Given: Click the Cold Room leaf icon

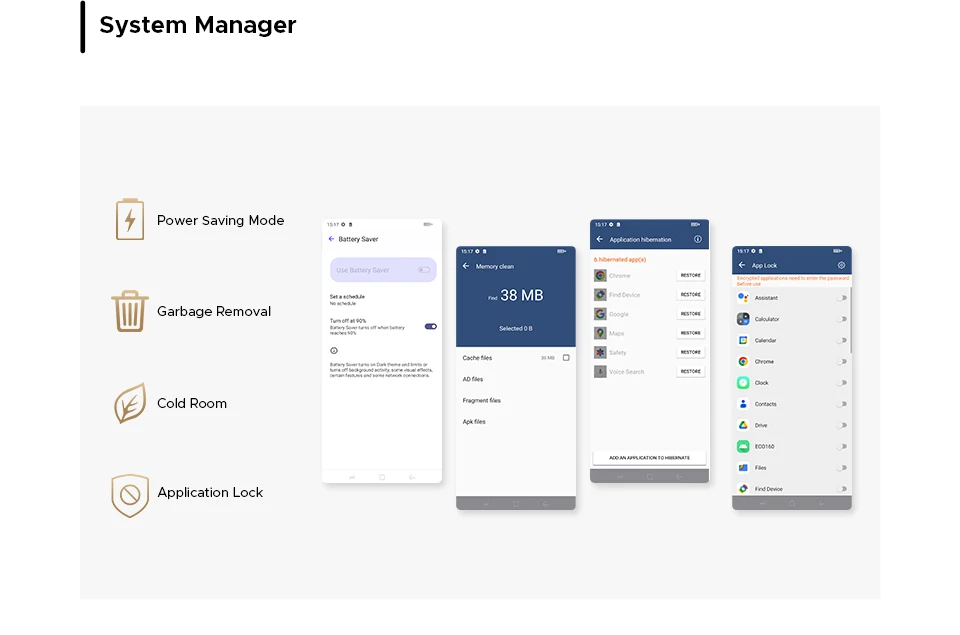Looking at the screenshot, I should [x=129, y=403].
